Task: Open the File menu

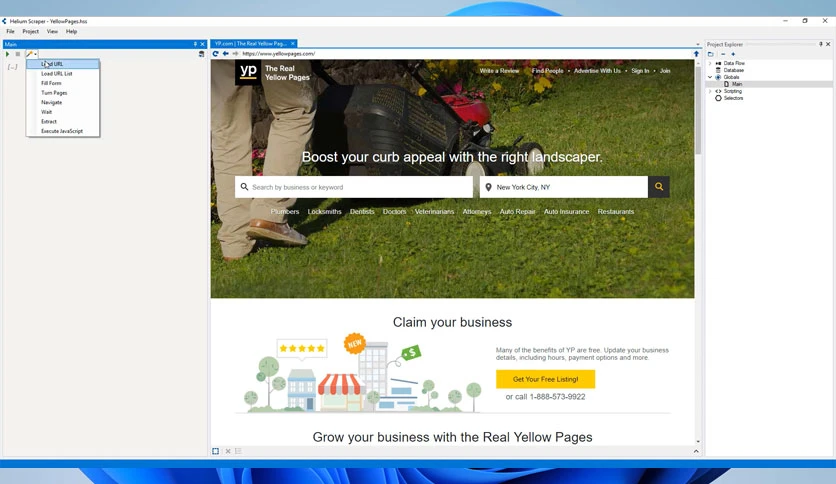Action: 10,31
